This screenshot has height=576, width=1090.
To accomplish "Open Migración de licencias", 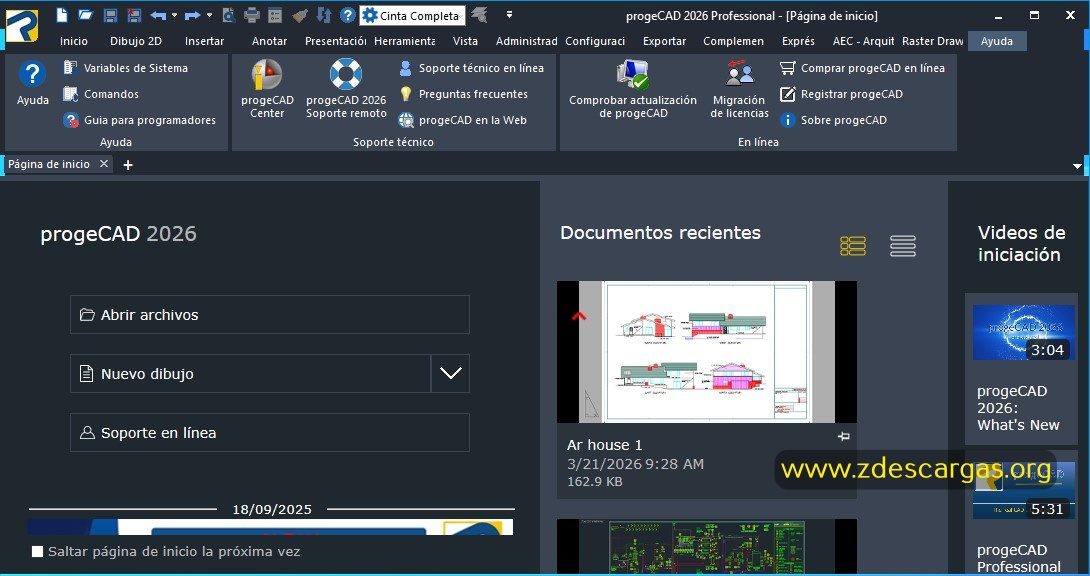I will [740, 89].
